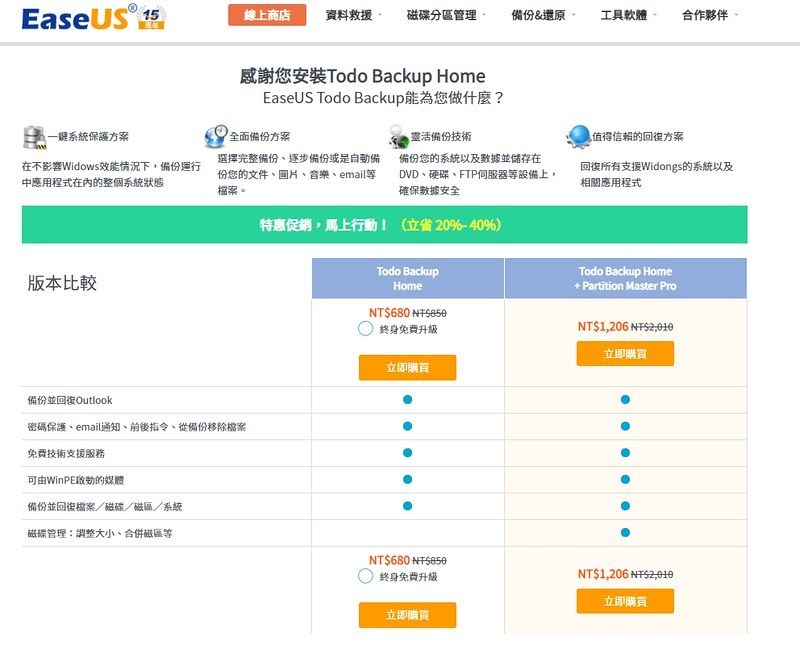Expand dropdown arrow beside 資料救援
The width and height of the screenshot is (800, 645).
point(380,15)
